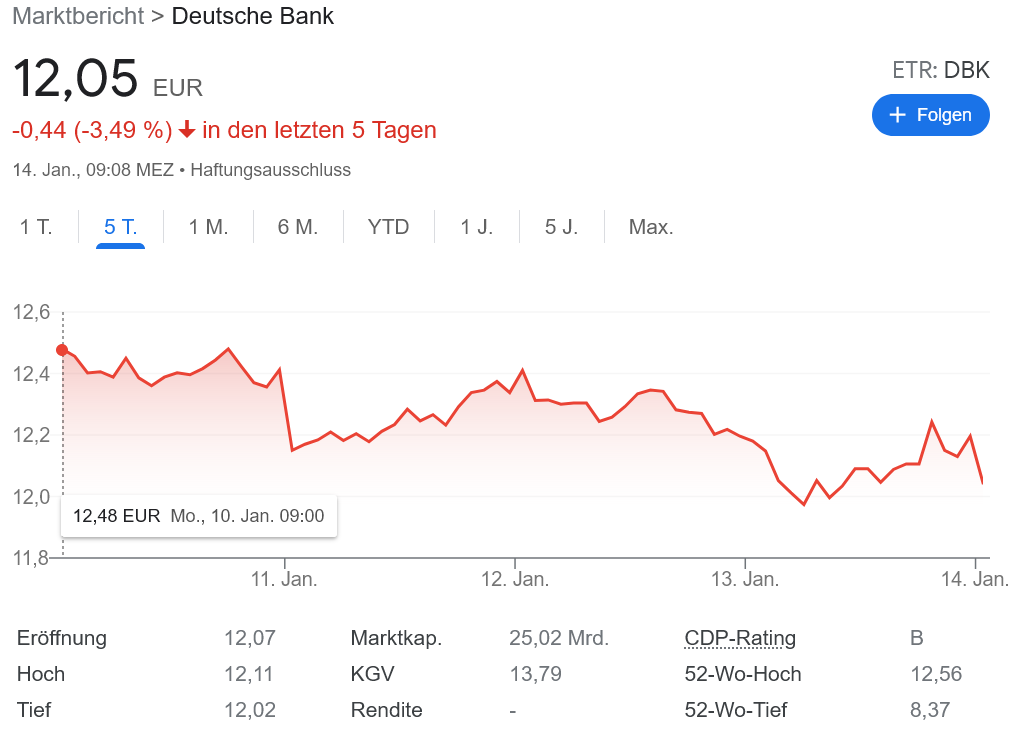Switch to the 6 M. tab
The width and height of the screenshot is (1012, 741).
298,227
